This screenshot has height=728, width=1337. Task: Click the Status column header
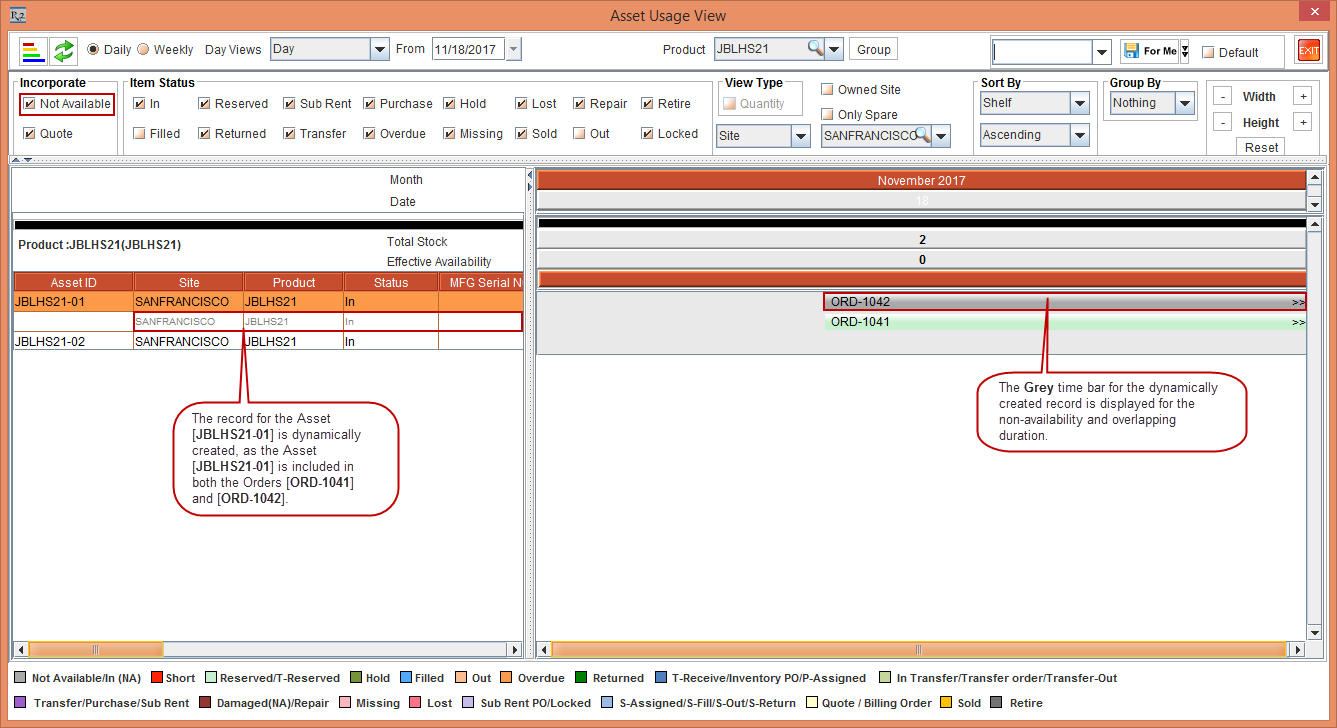[x=390, y=283]
